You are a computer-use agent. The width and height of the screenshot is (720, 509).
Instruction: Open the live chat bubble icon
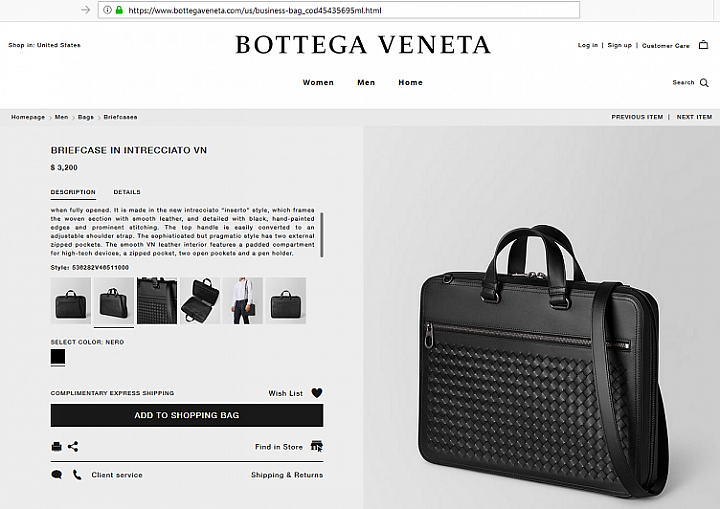pos(56,475)
